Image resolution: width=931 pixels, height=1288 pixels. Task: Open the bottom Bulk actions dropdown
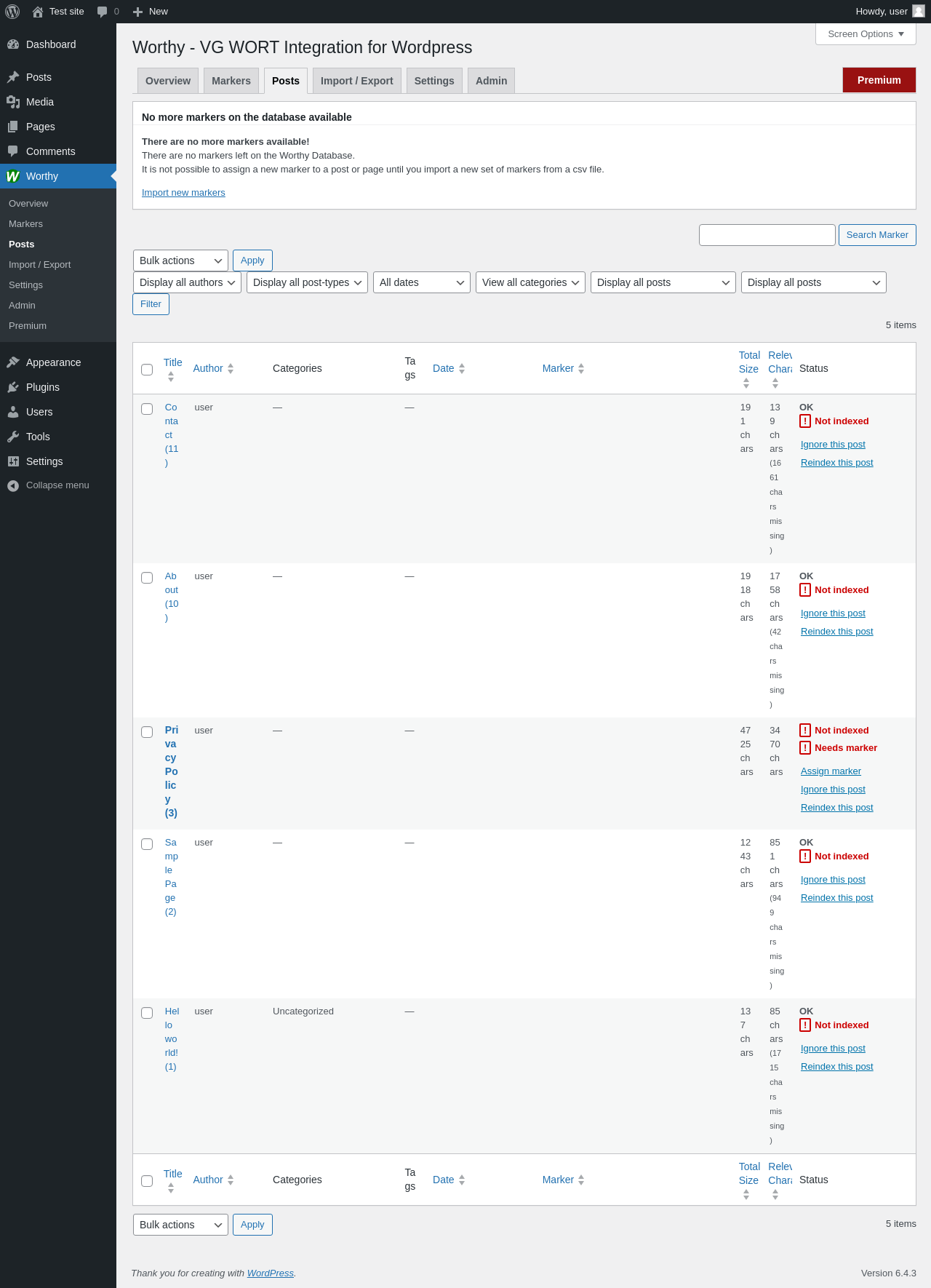click(x=180, y=1225)
